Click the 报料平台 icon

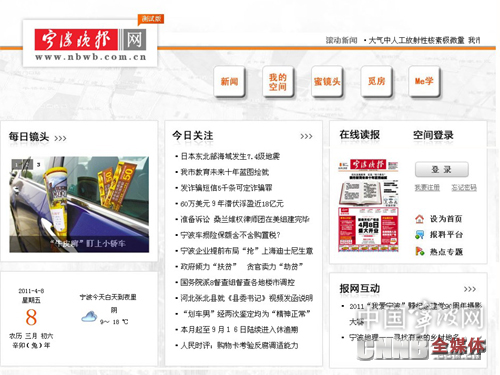(x=420, y=235)
